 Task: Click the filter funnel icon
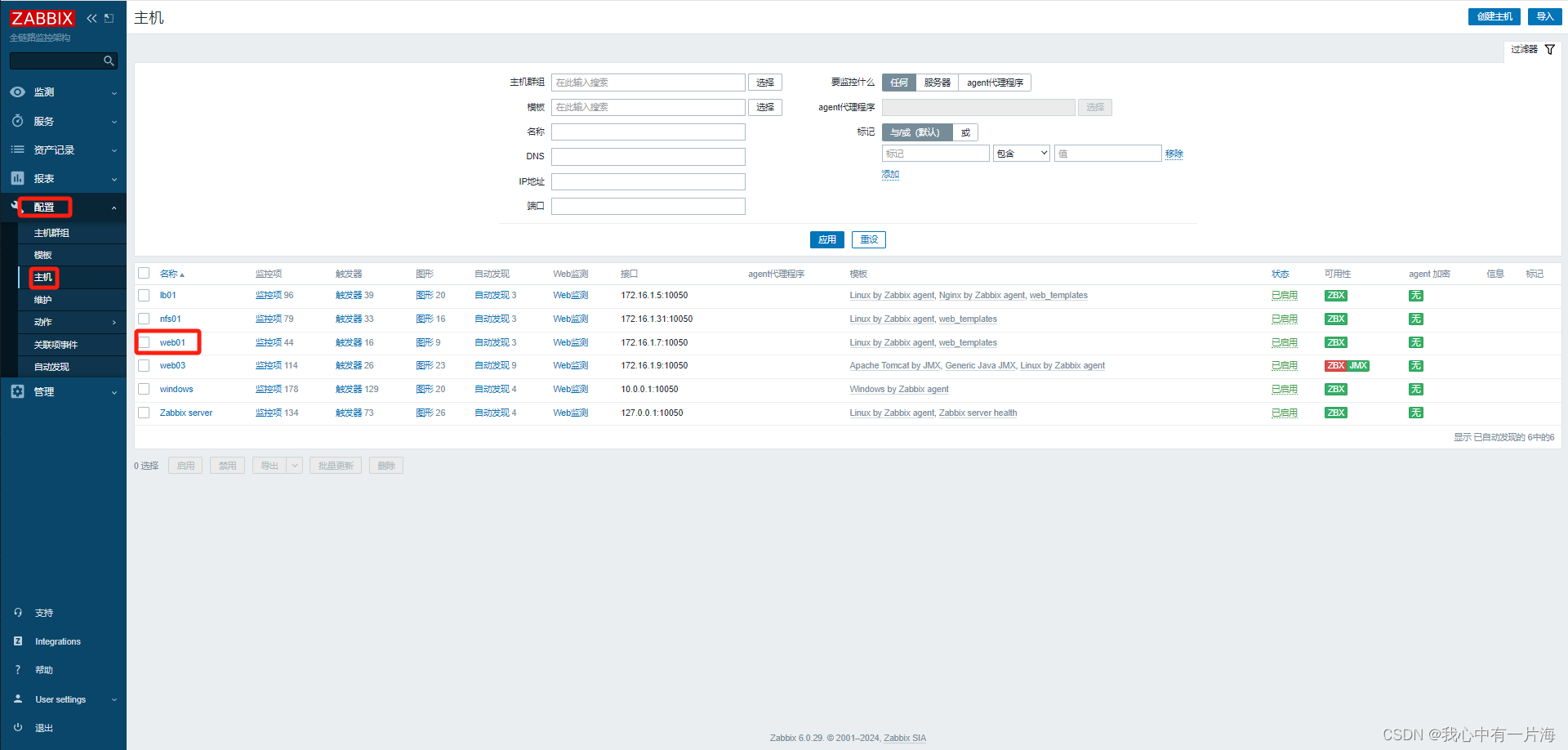1550,50
